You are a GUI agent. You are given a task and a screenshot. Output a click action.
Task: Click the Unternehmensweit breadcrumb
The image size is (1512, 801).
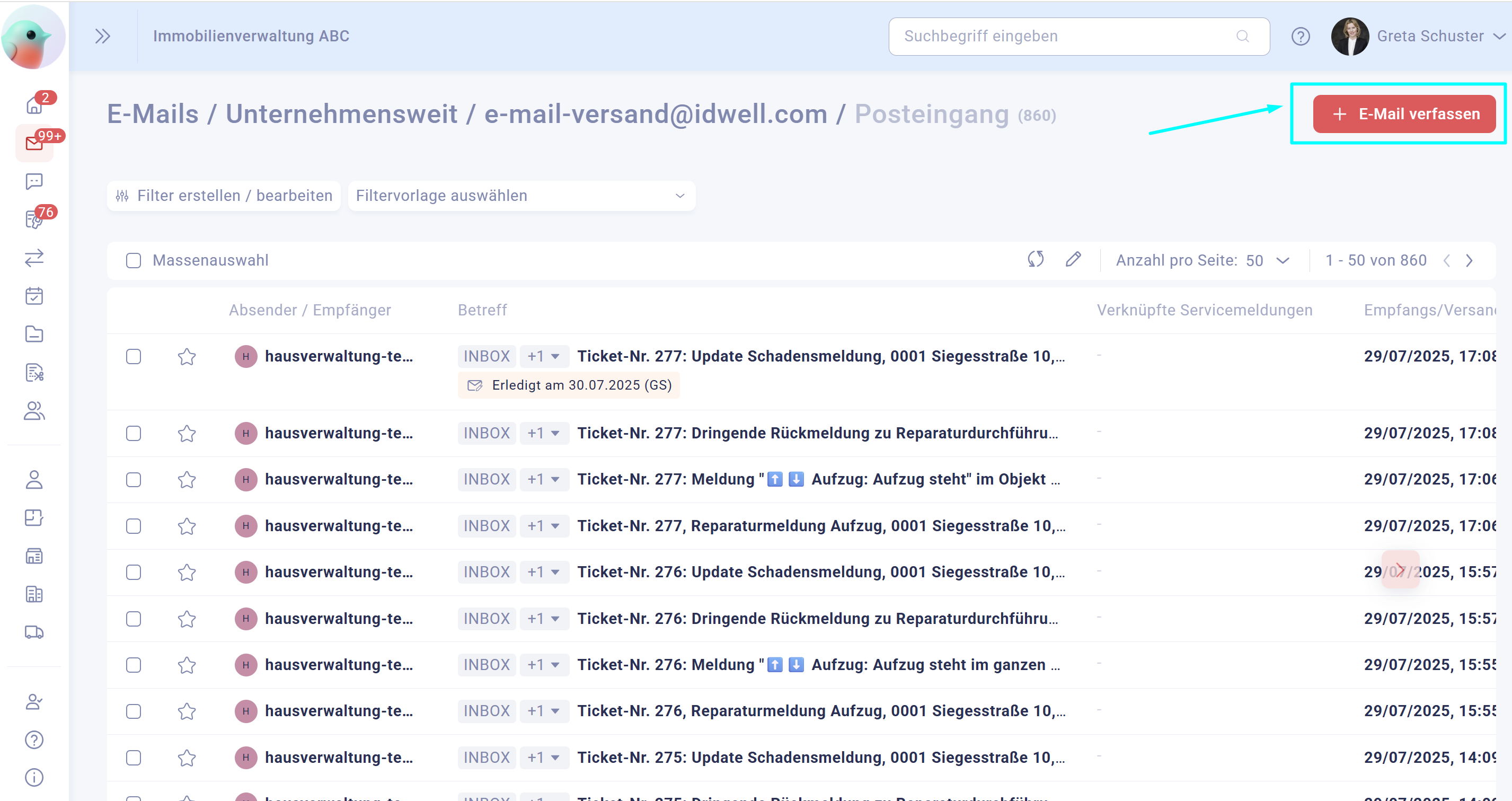click(x=342, y=114)
